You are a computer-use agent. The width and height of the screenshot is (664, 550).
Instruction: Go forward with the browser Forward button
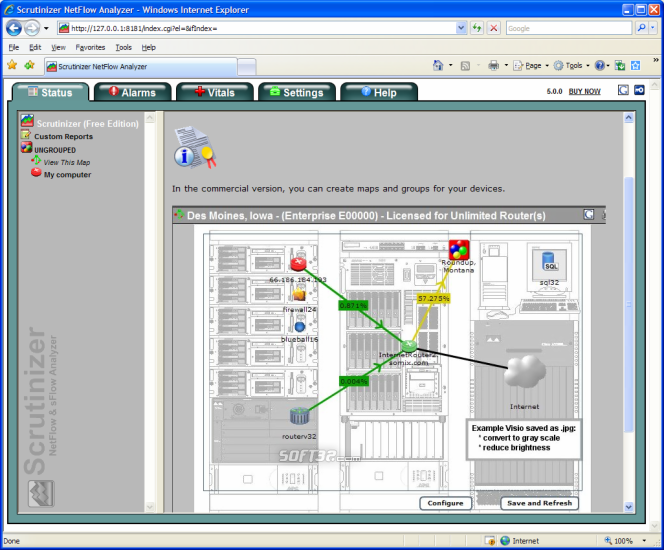coord(32,28)
